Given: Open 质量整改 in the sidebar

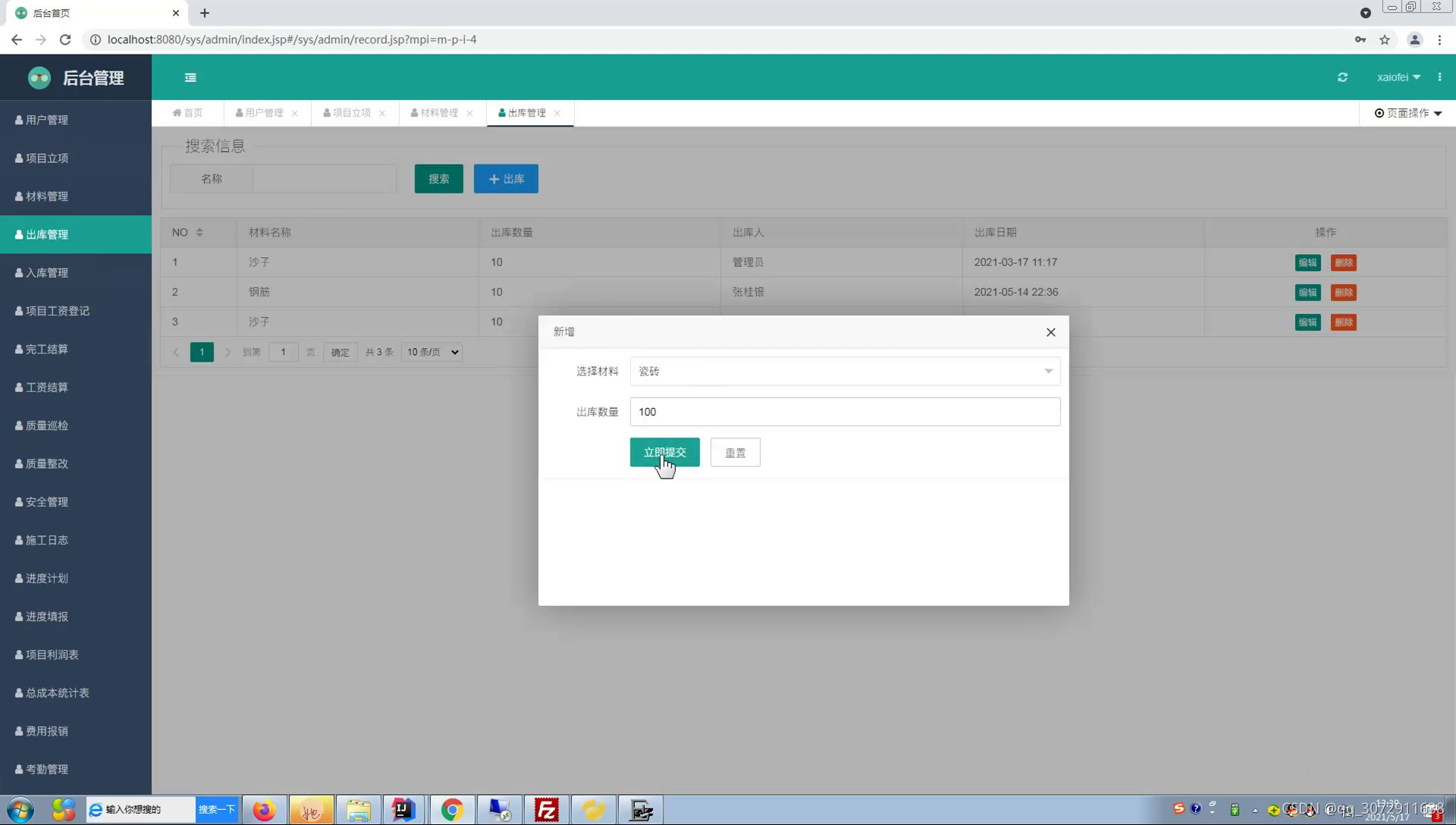Looking at the screenshot, I should pos(76,463).
